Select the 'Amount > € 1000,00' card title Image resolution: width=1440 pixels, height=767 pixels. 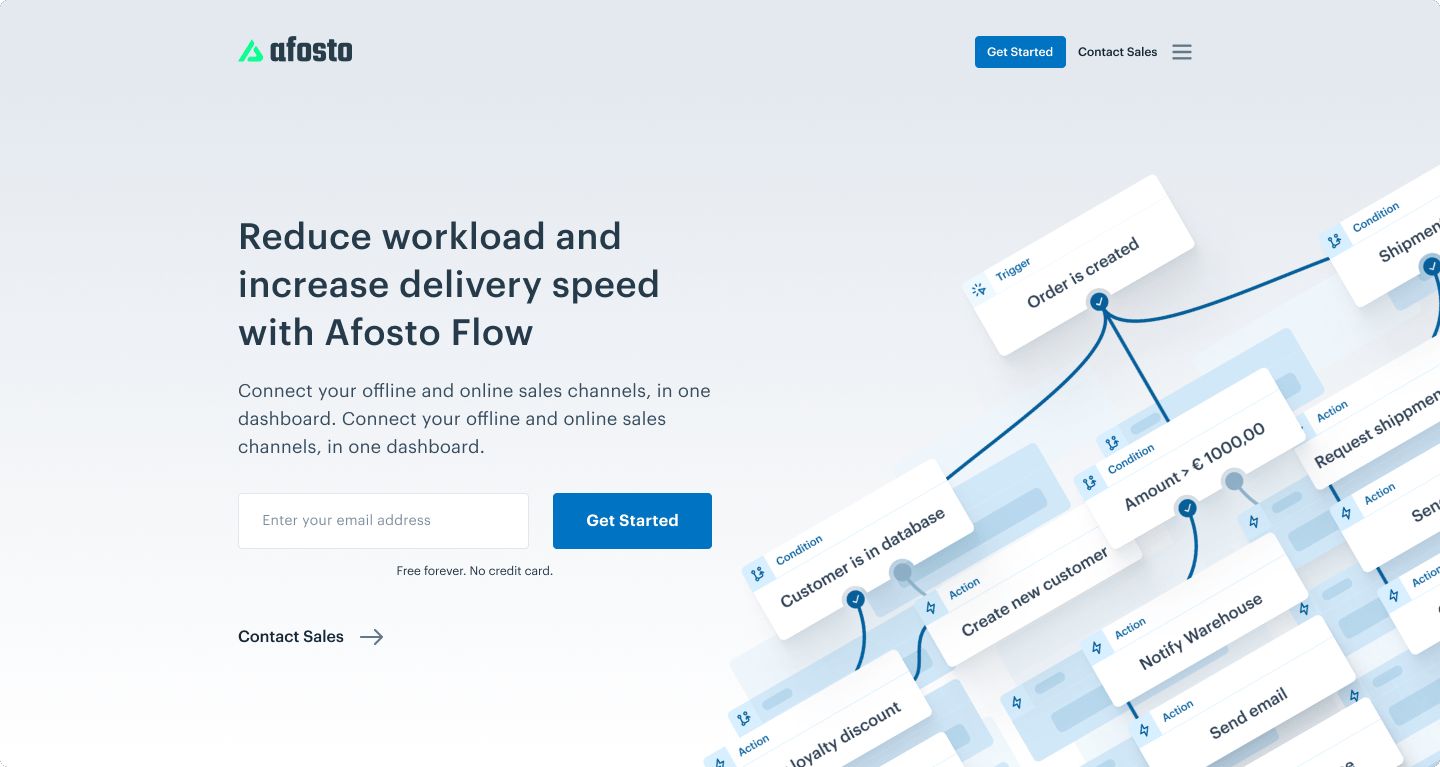pos(1195,466)
